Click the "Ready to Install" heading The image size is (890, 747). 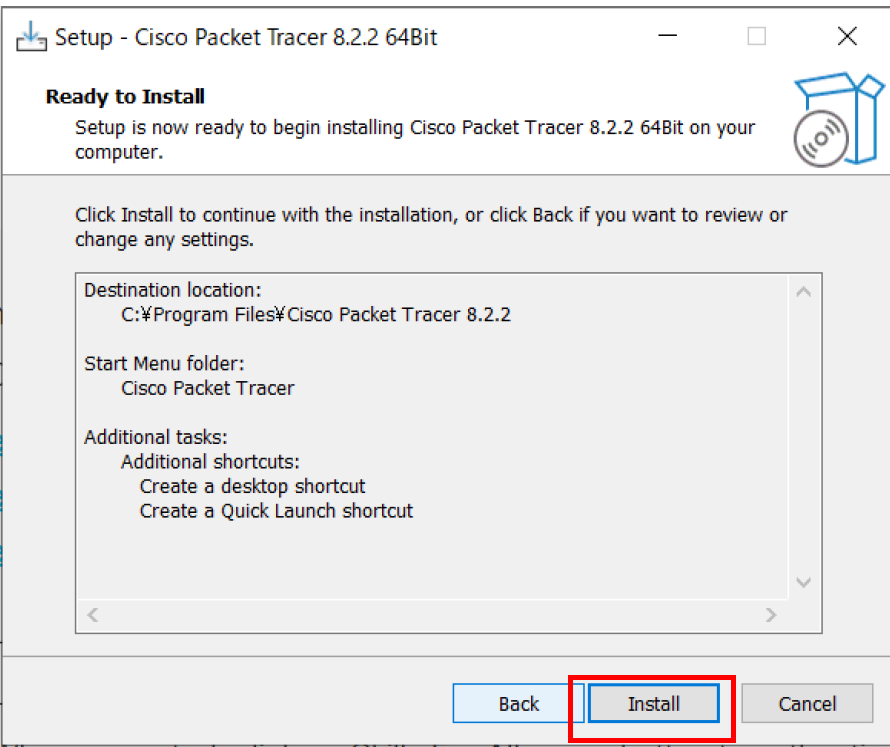(x=126, y=97)
